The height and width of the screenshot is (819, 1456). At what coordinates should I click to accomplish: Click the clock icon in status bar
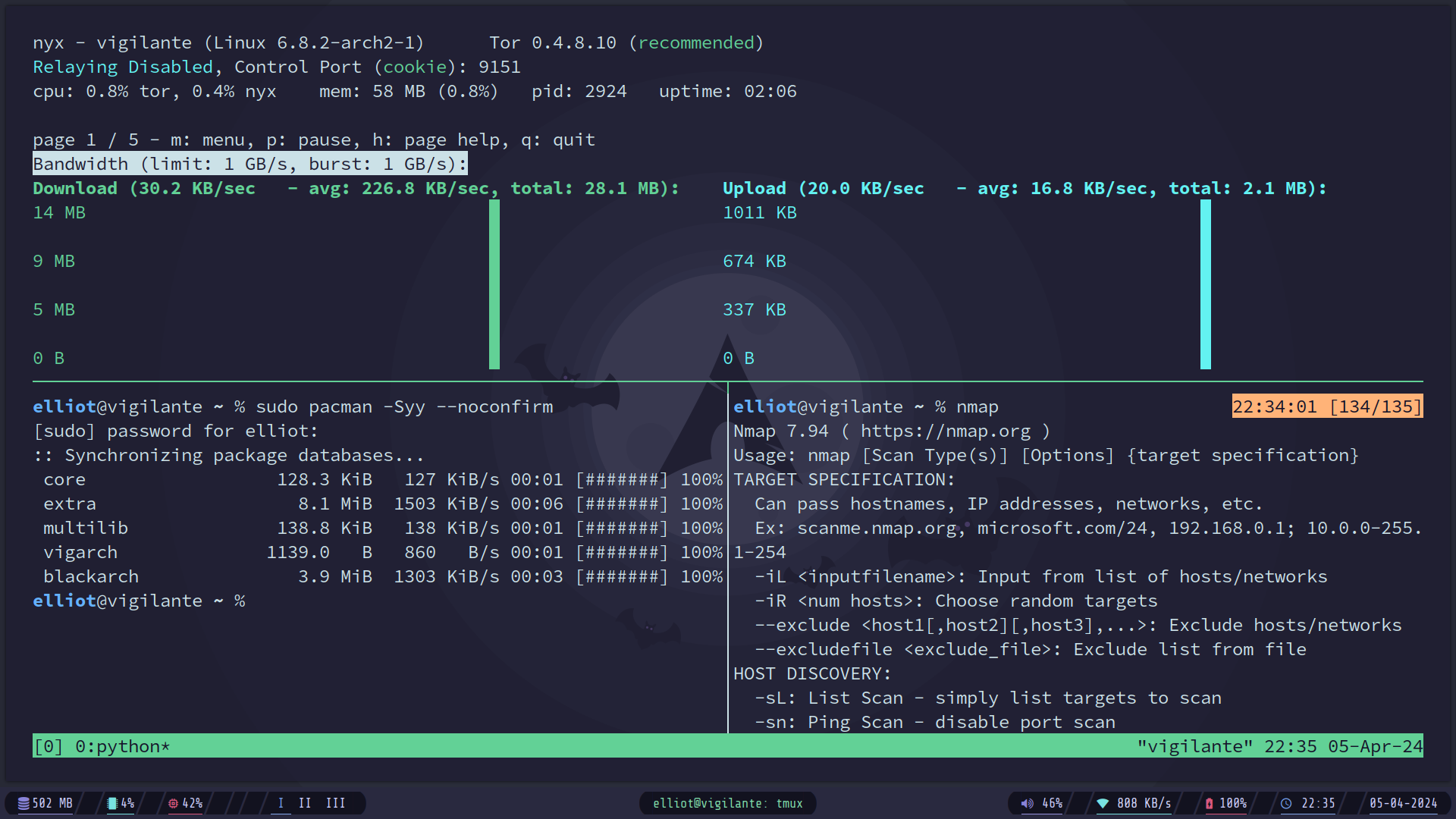pos(1286,803)
